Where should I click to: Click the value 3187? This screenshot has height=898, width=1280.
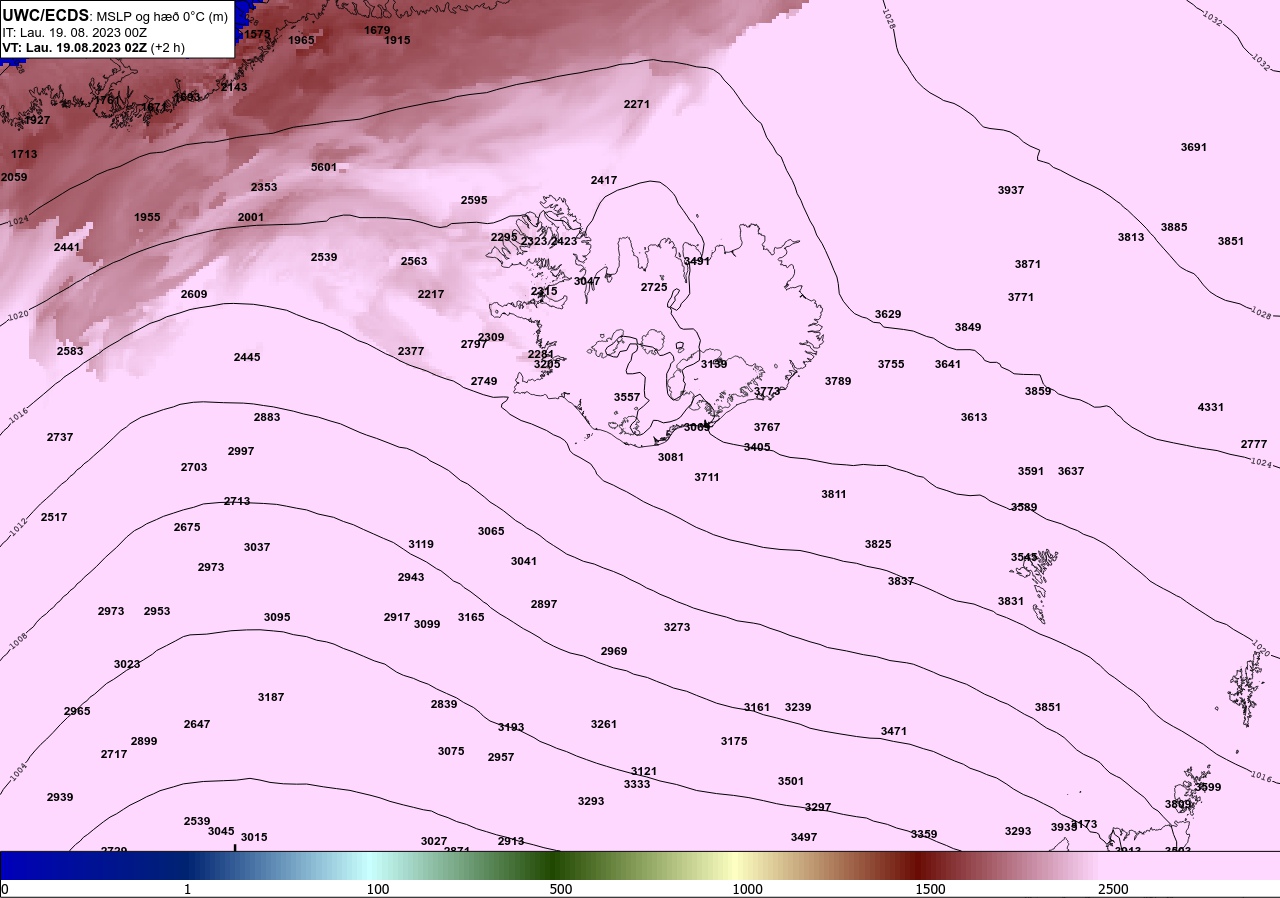click(271, 697)
